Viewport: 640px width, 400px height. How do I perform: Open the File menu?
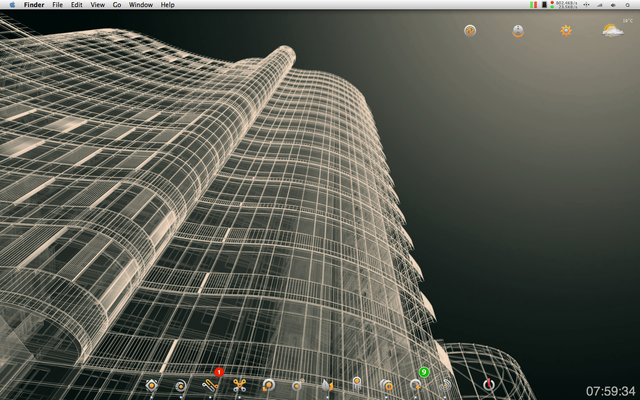(x=58, y=5)
